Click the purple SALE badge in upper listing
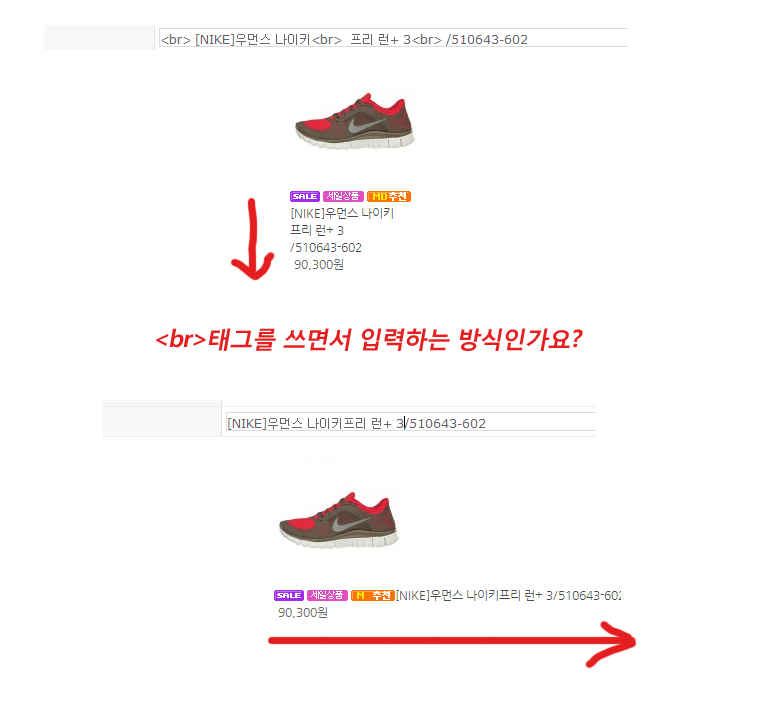 point(305,196)
